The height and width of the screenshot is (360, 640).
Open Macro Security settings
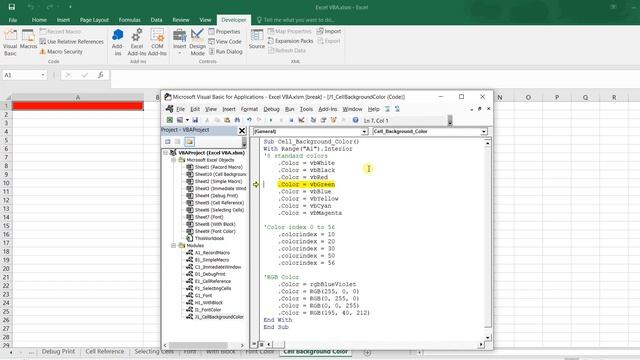tap(61, 52)
